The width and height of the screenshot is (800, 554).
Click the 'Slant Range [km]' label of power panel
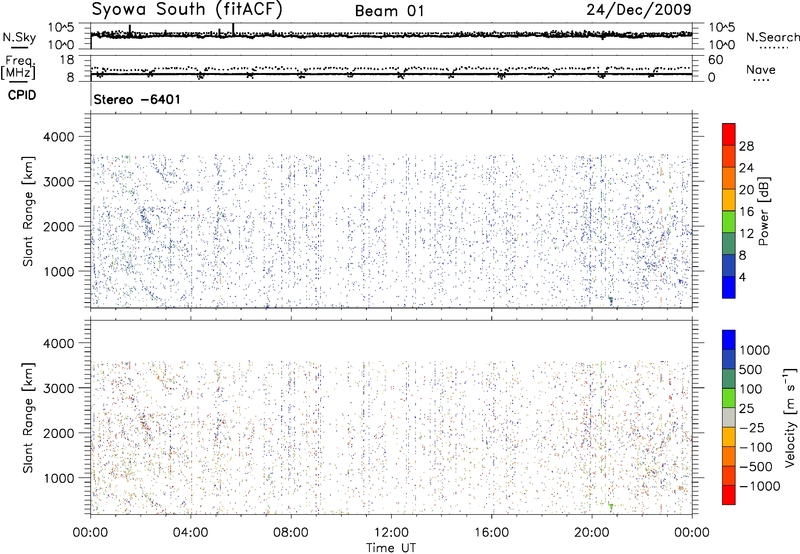28,211
